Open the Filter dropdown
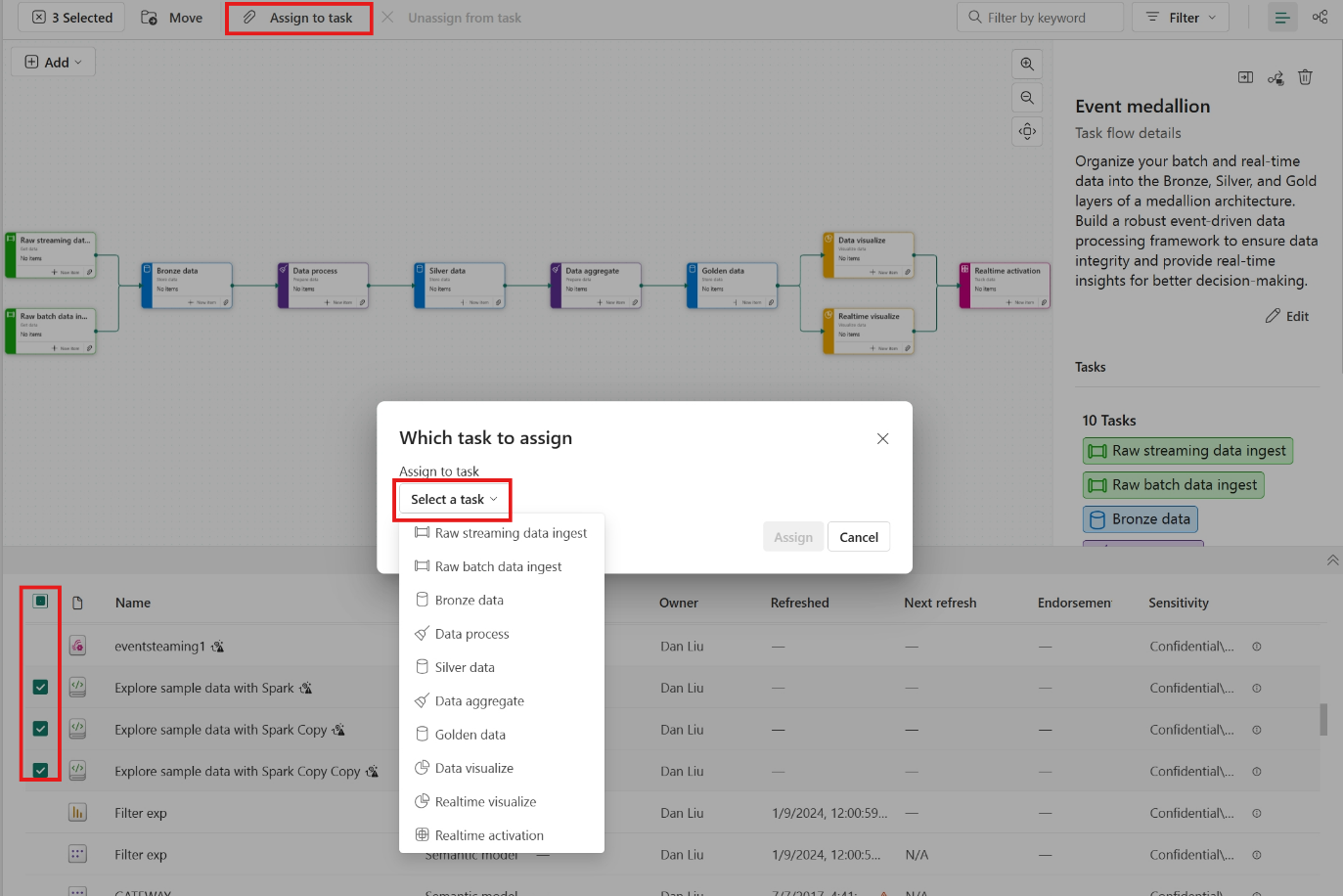Image resolution: width=1343 pixels, height=896 pixels. [1181, 18]
